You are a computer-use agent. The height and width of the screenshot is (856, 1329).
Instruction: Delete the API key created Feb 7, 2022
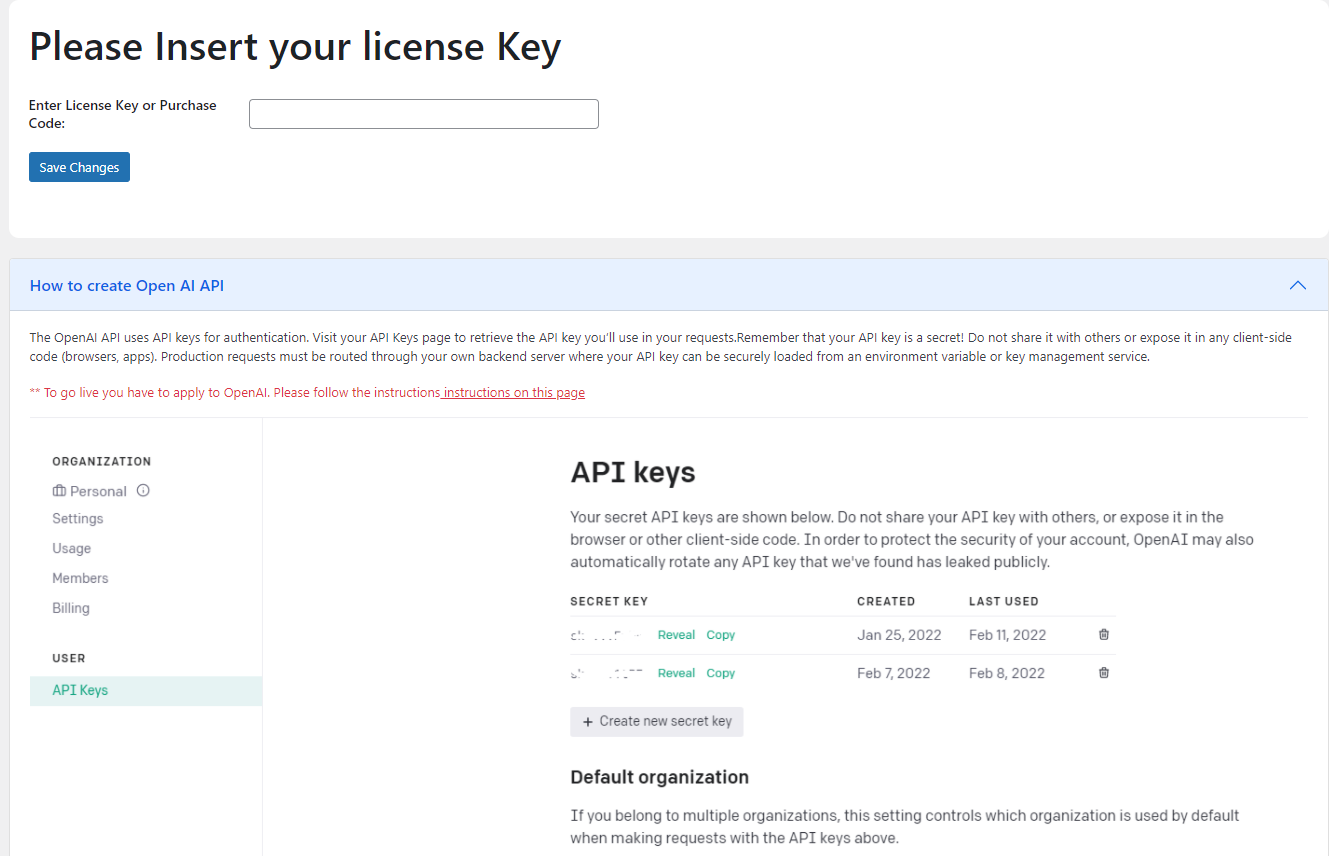pyautogui.click(x=1103, y=672)
